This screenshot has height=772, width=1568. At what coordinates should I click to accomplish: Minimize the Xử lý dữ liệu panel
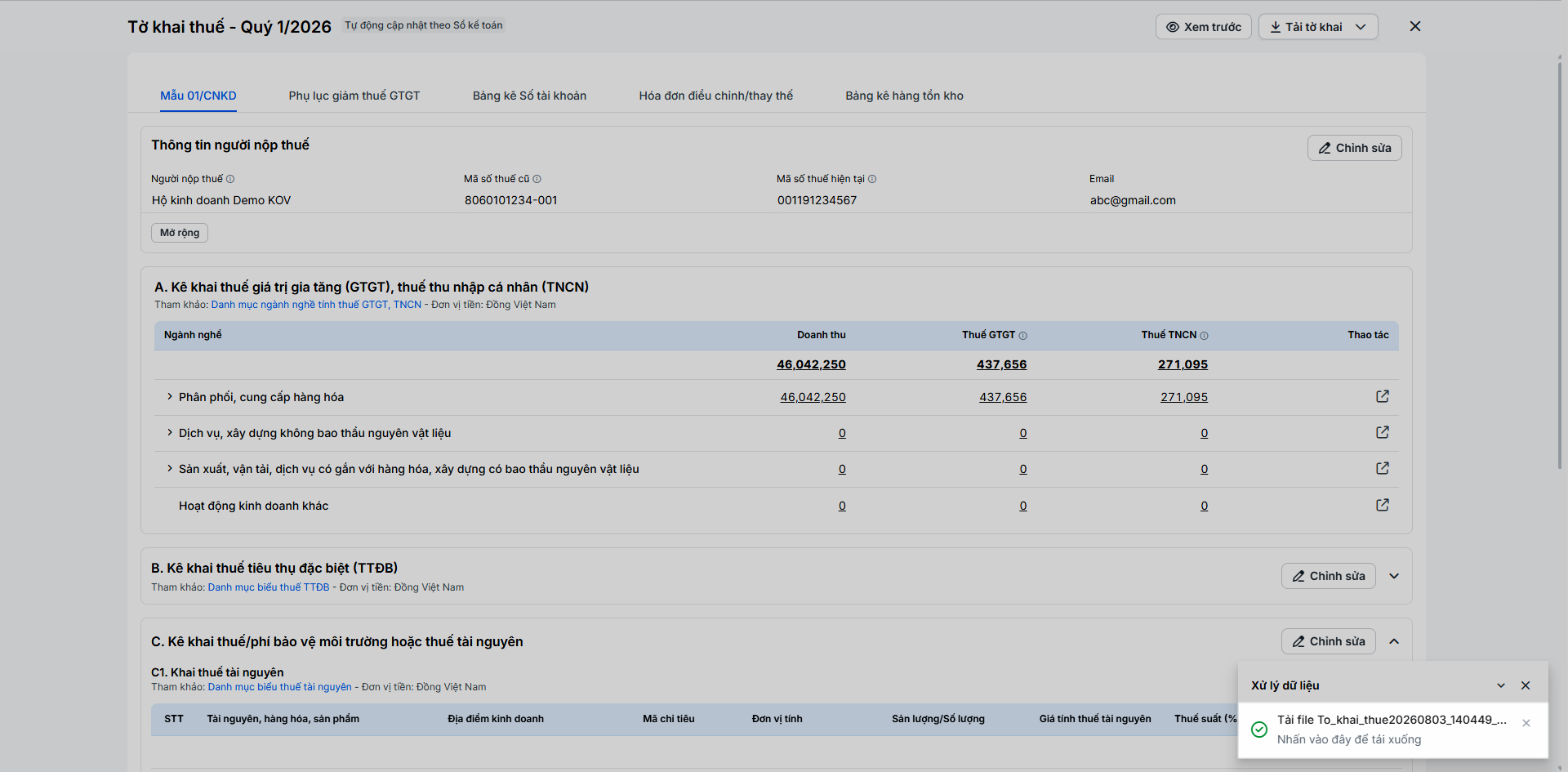[1501, 685]
